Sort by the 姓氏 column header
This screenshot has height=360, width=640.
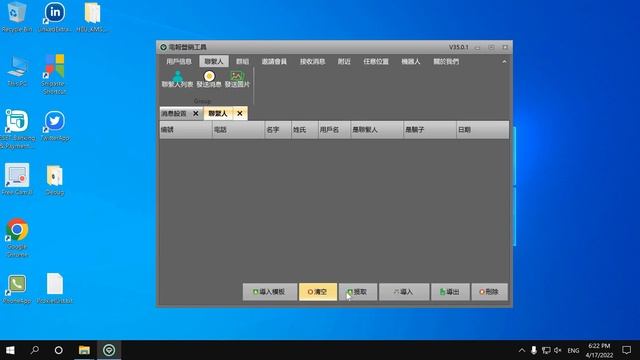[x=304, y=130]
